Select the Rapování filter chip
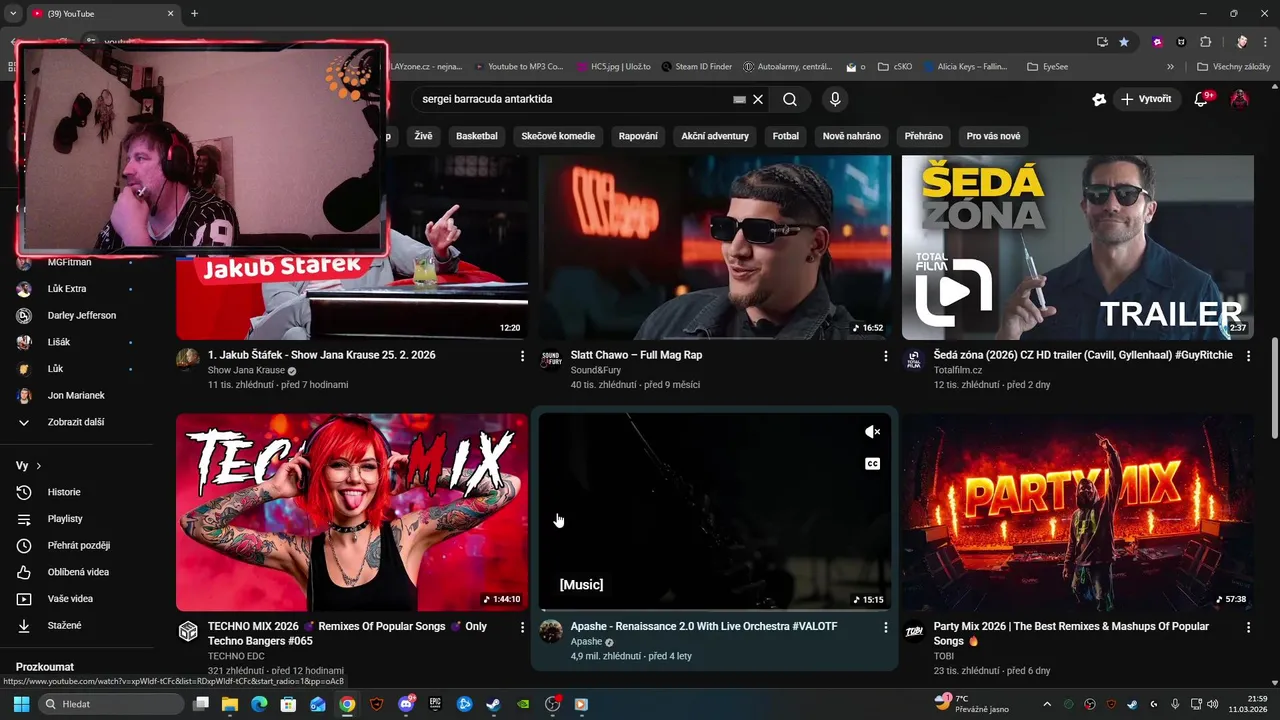1280x720 pixels. (x=638, y=136)
